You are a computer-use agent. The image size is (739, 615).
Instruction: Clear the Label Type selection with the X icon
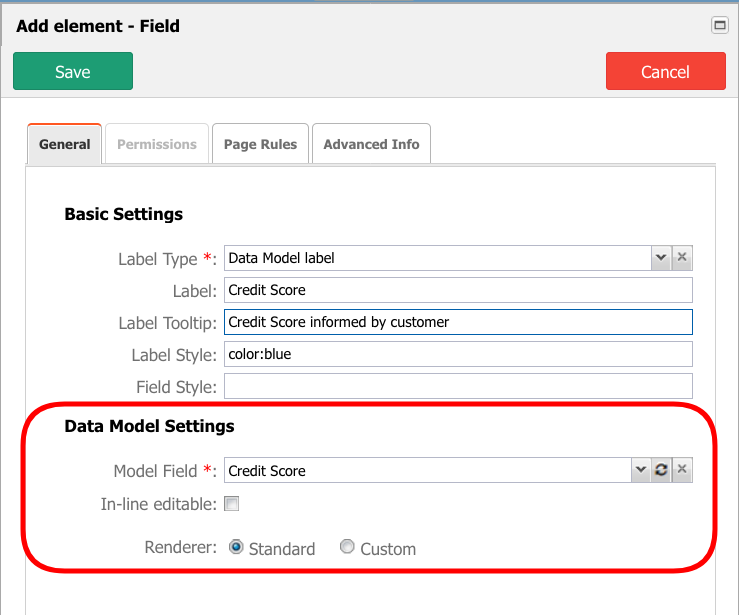pyautogui.click(x=682, y=258)
